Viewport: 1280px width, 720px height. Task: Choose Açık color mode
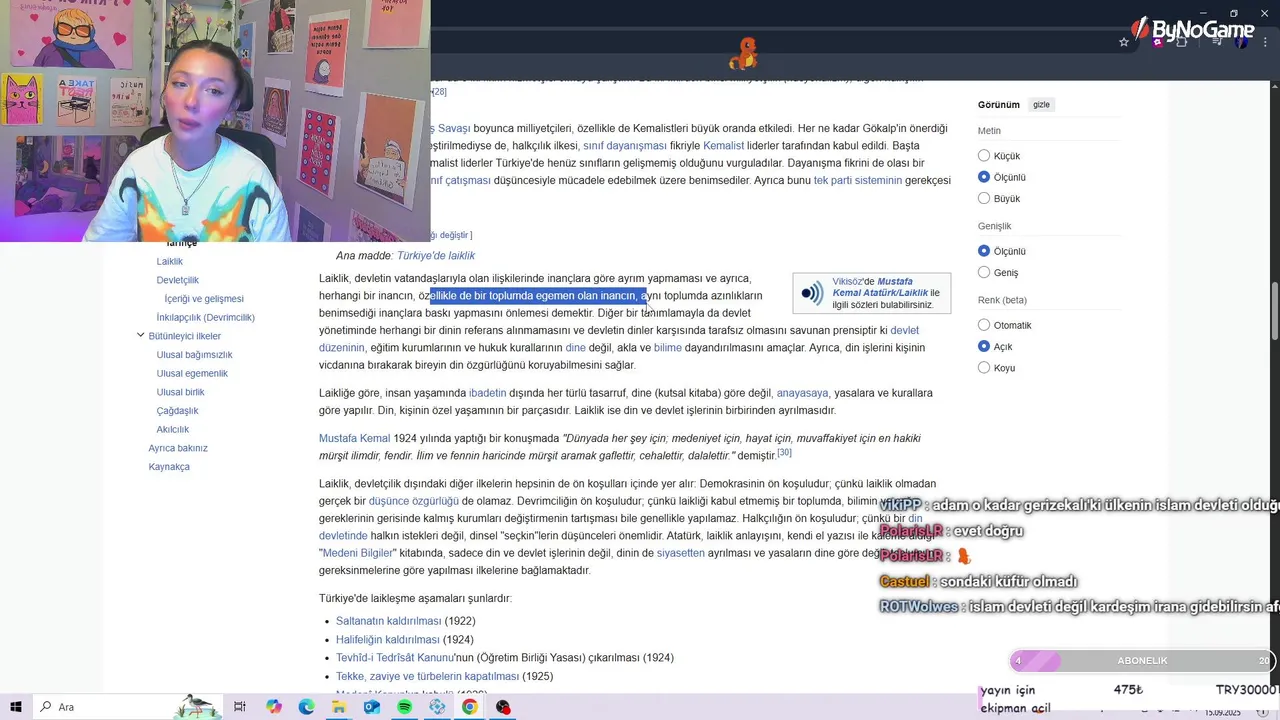coord(984,347)
